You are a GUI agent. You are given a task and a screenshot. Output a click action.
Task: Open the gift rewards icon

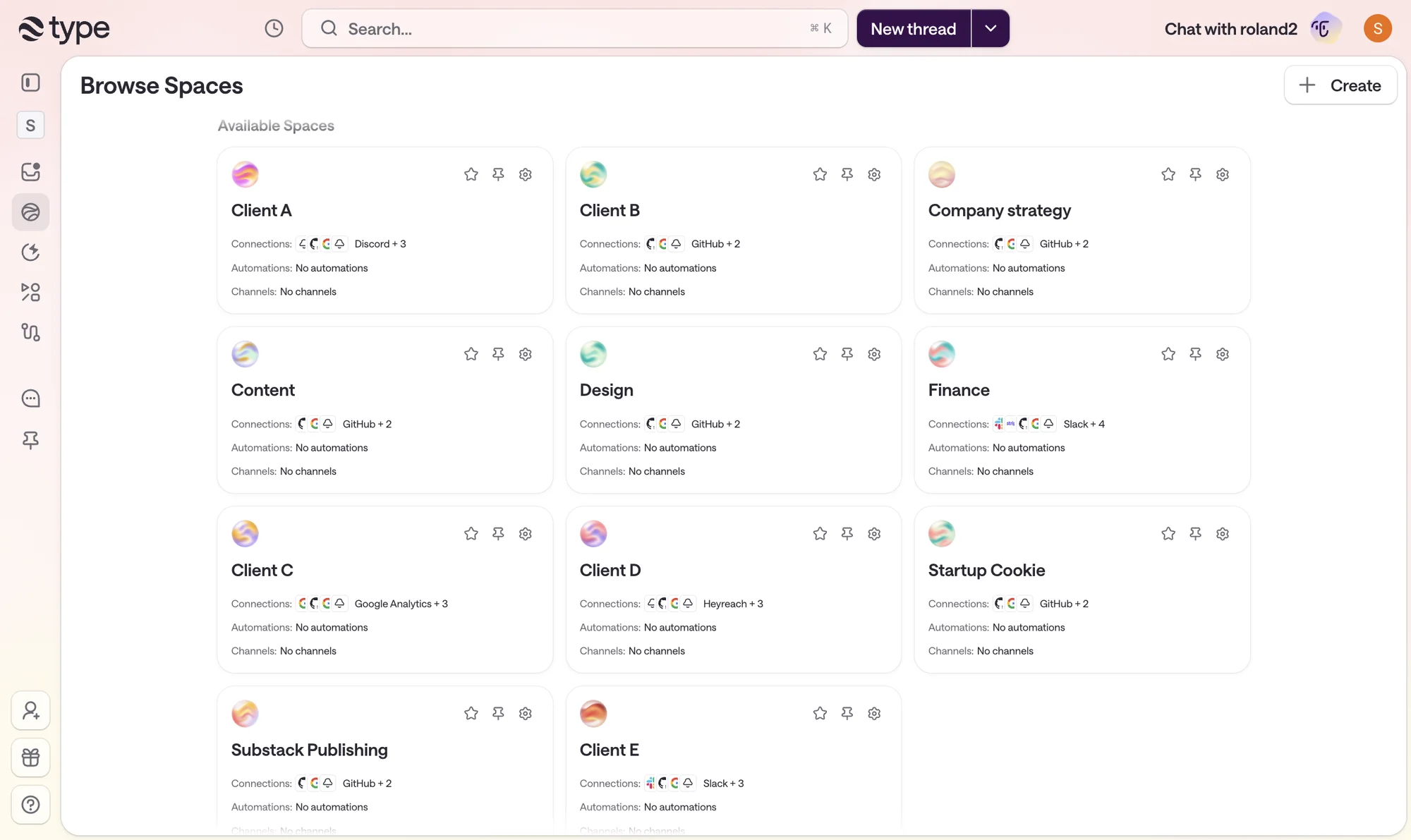click(30, 757)
